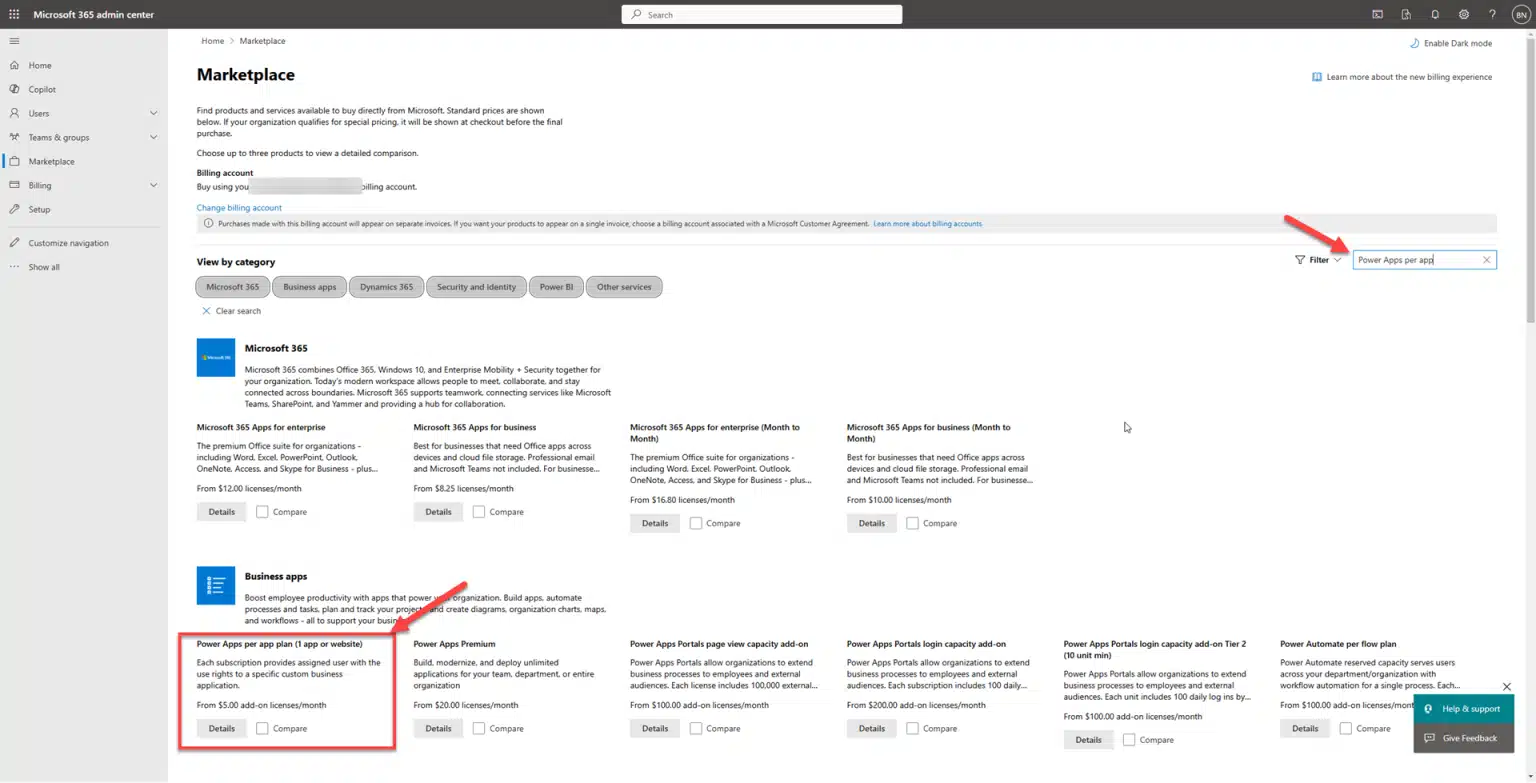The image size is (1536, 783).
Task: Click the Marketplace bag icon
Action: tap(14, 161)
